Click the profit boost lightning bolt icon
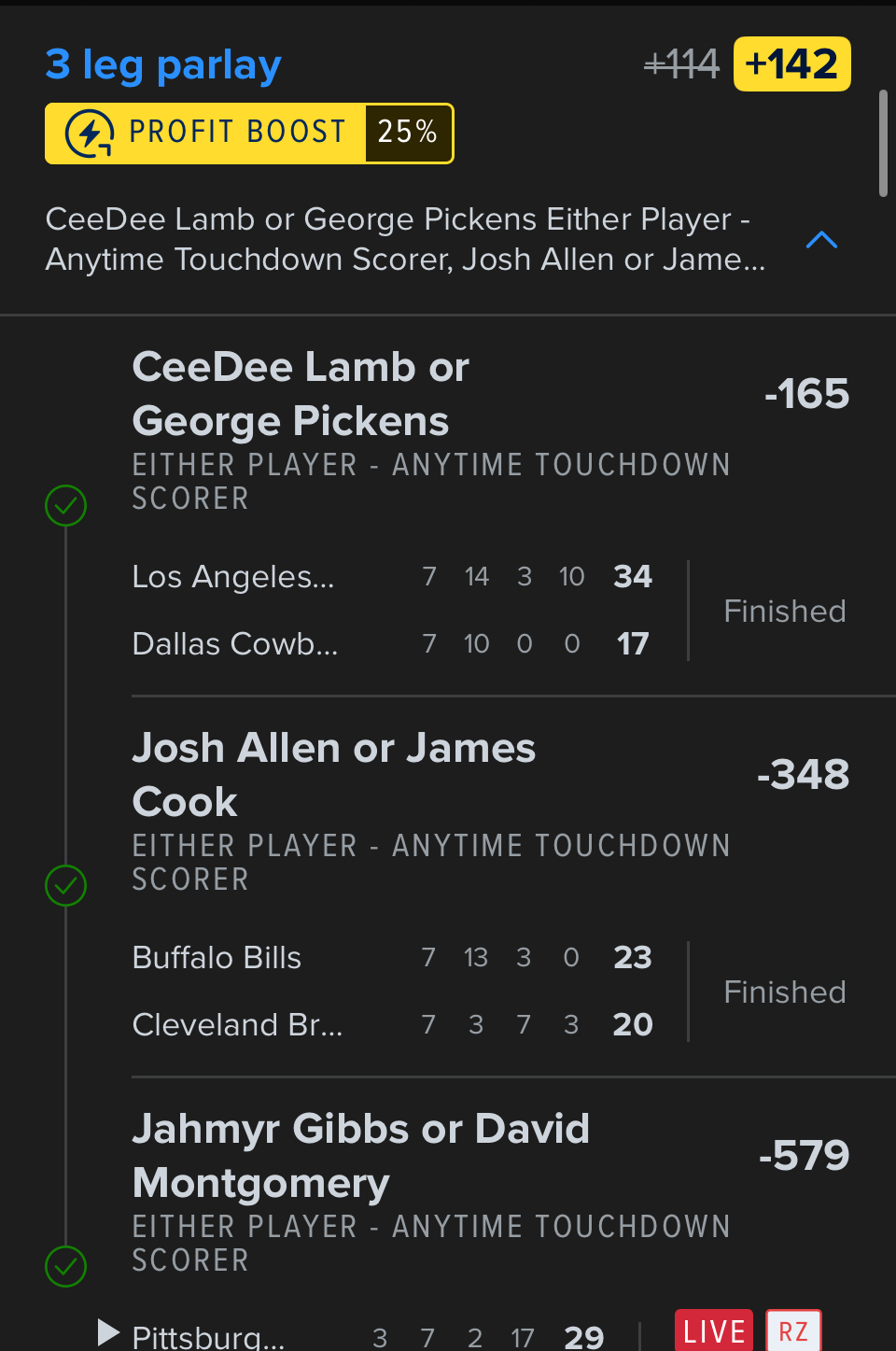The image size is (896, 1351). (x=90, y=134)
